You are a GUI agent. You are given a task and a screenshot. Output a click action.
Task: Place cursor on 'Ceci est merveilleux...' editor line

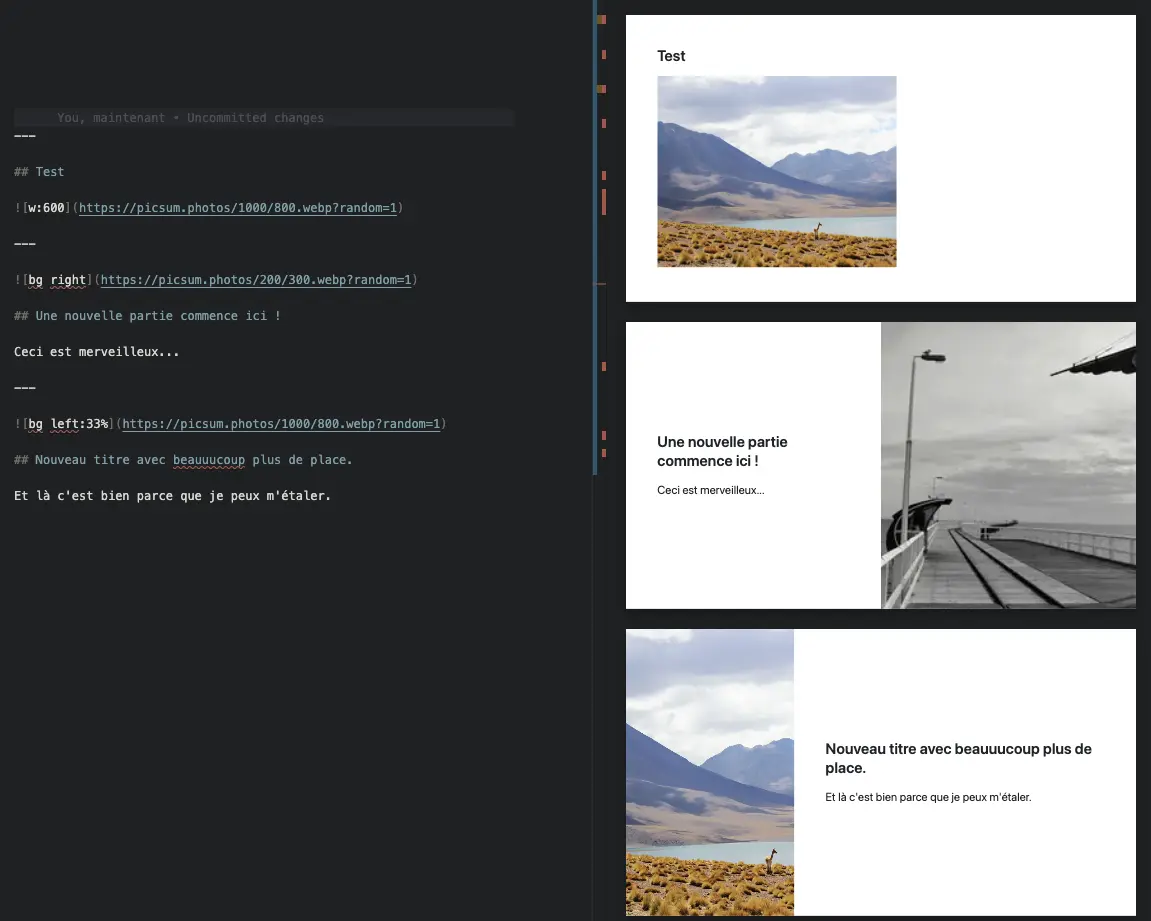click(96, 352)
